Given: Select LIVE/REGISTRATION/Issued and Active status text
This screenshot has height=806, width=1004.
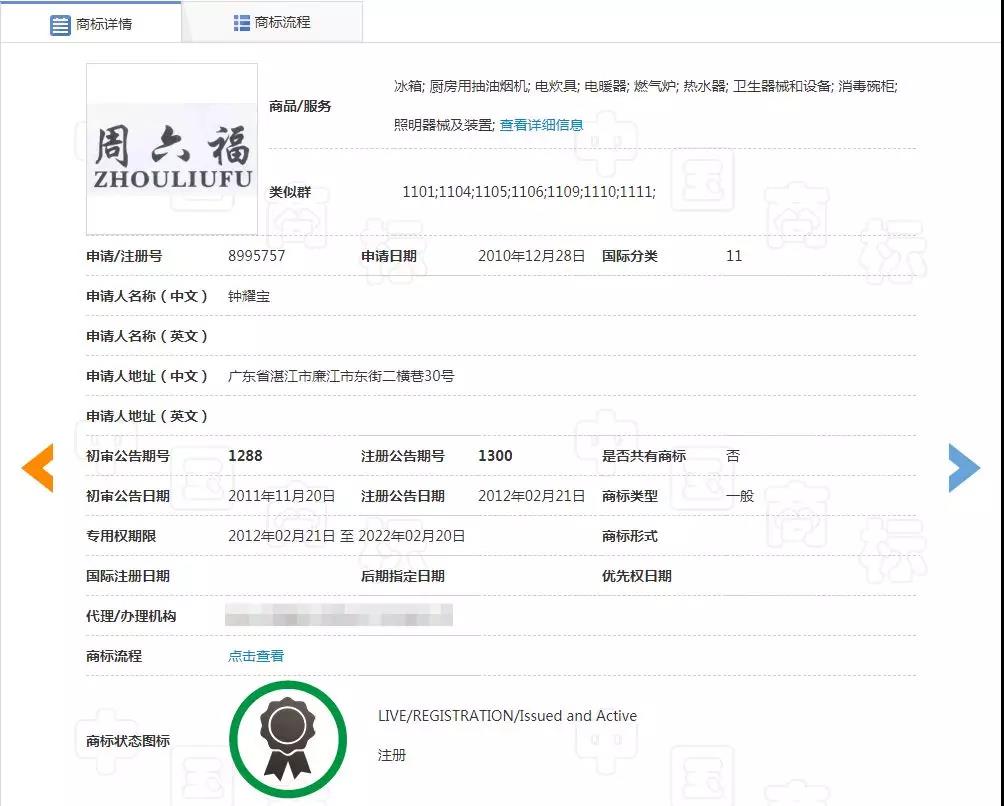Looking at the screenshot, I should tap(507, 716).
